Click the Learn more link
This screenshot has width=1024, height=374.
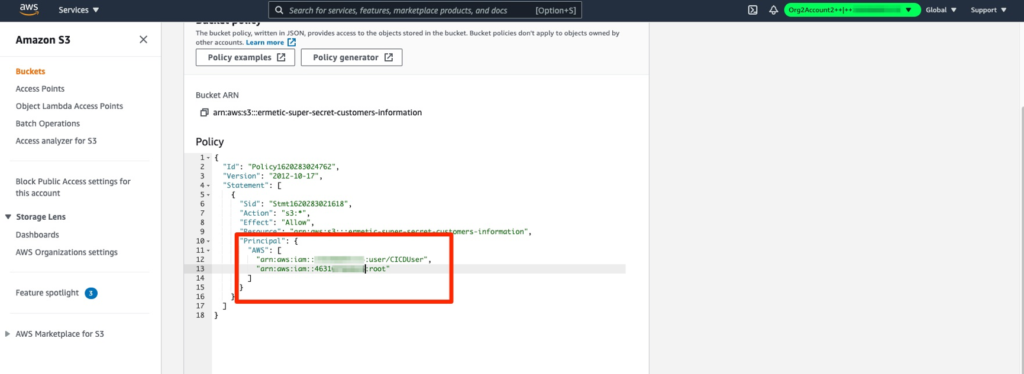tap(270, 42)
